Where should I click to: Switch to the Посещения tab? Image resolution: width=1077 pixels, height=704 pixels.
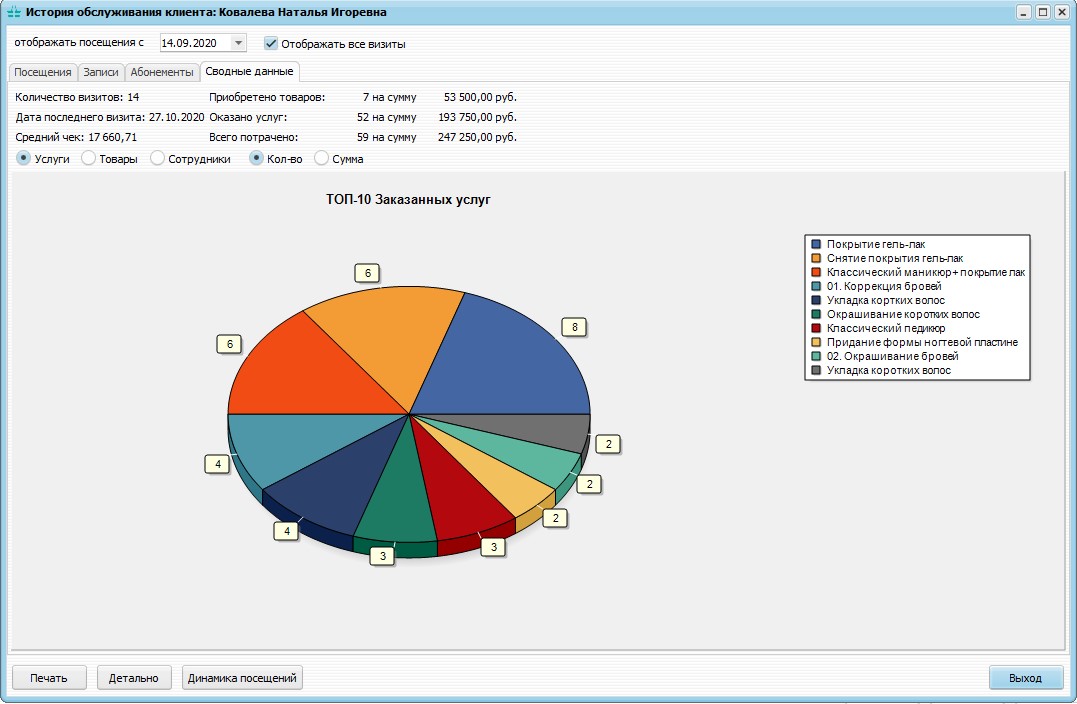[x=42, y=72]
